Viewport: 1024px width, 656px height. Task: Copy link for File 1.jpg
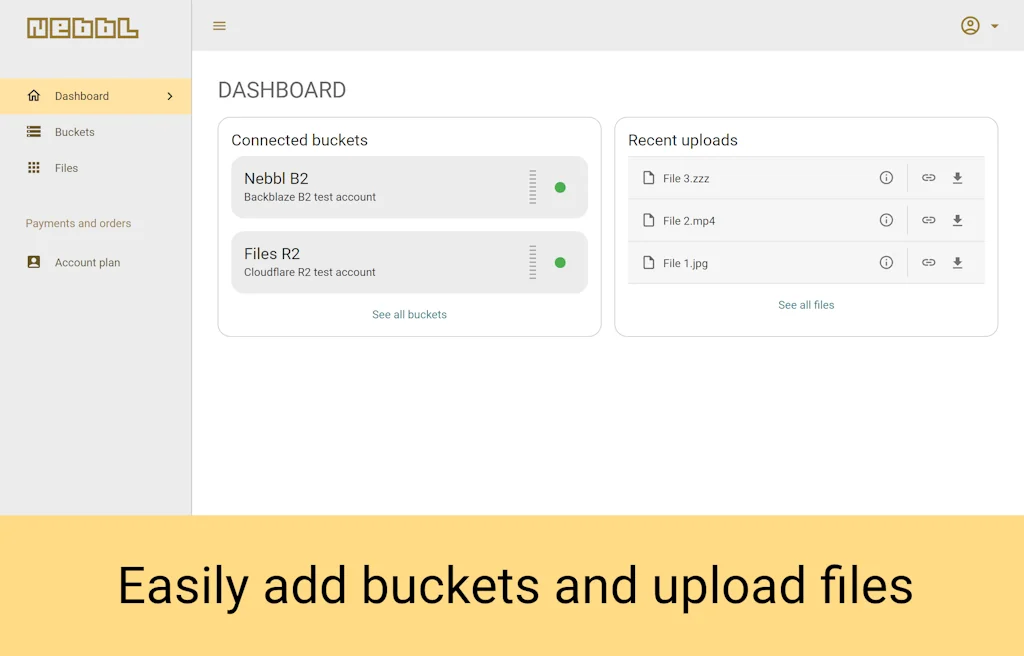[928, 263]
